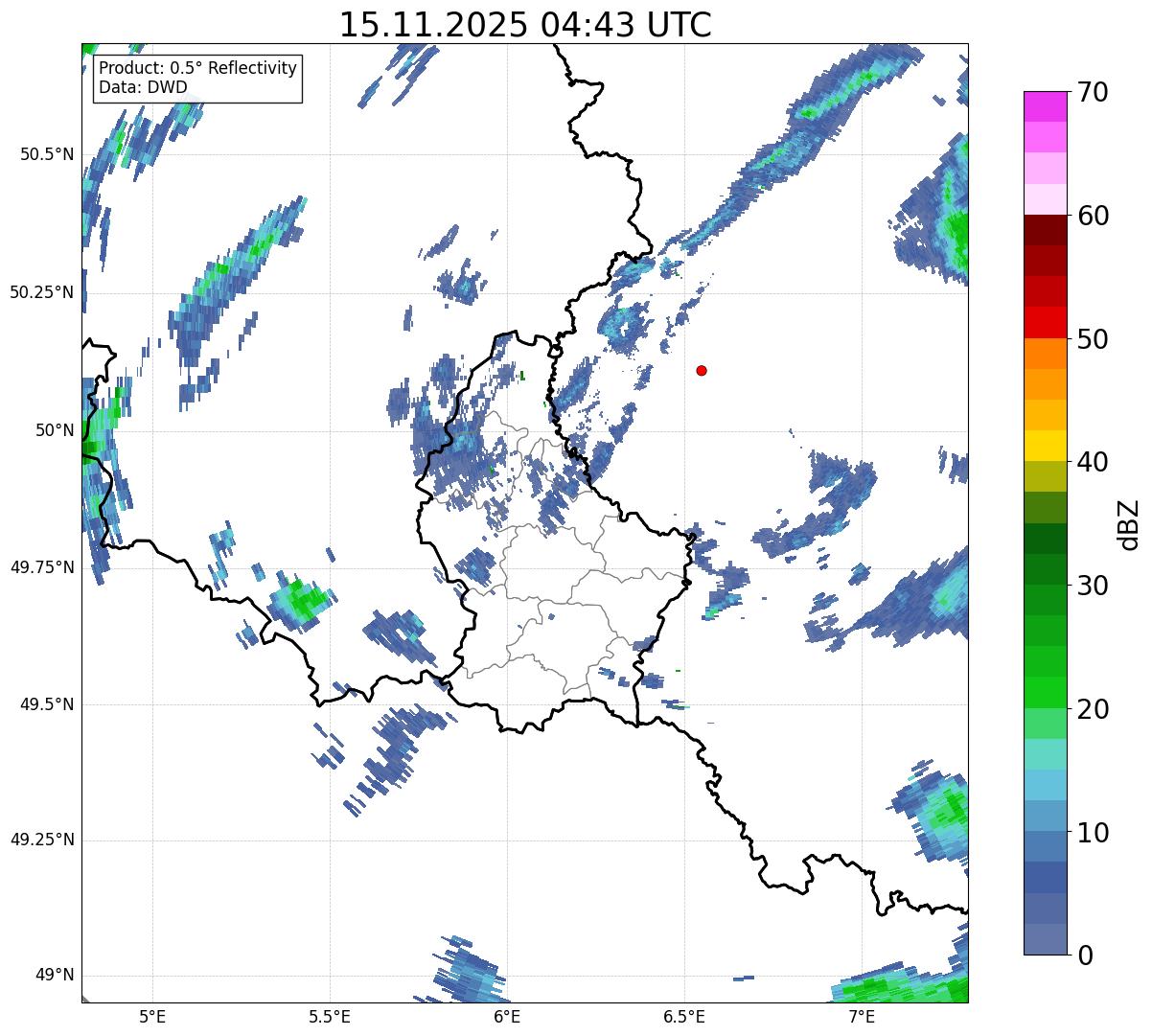Click the latitude label "50.5°N"

tap(47, 154)
